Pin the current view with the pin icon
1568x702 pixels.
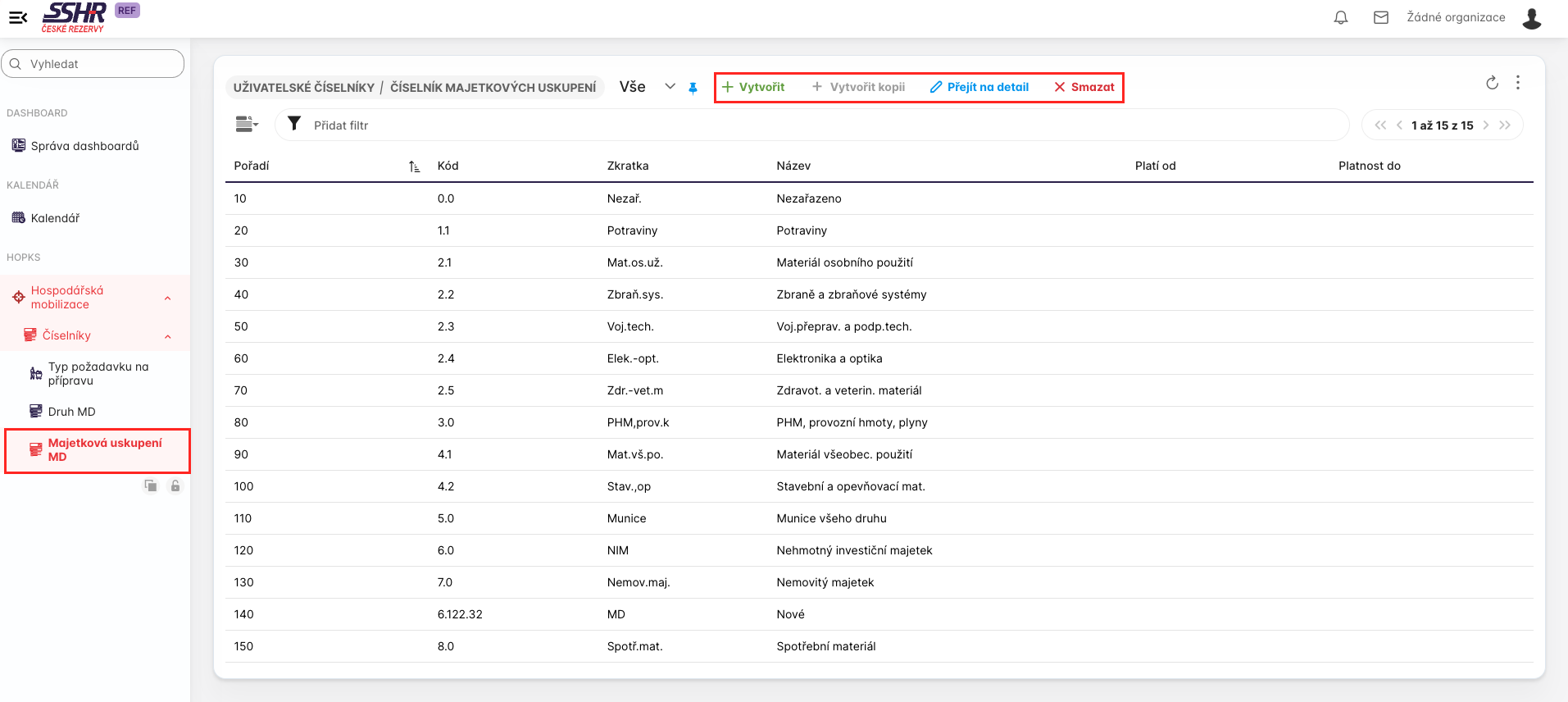tap(693, 88)
